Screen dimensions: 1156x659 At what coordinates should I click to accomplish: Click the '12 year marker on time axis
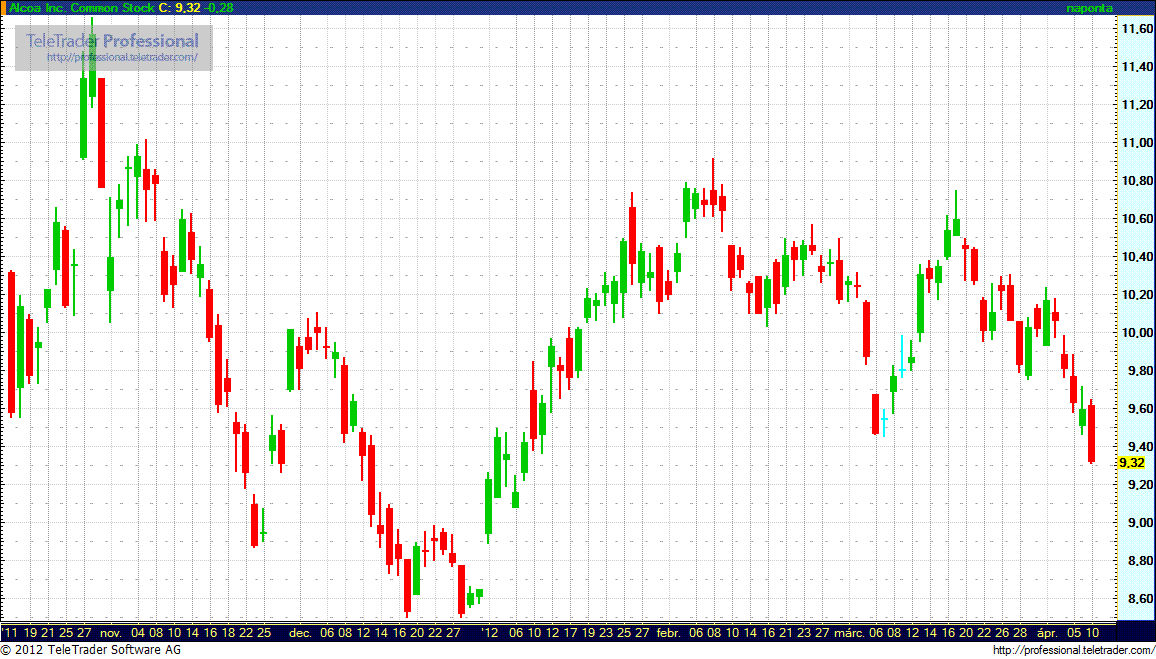[x=489, y=633]
